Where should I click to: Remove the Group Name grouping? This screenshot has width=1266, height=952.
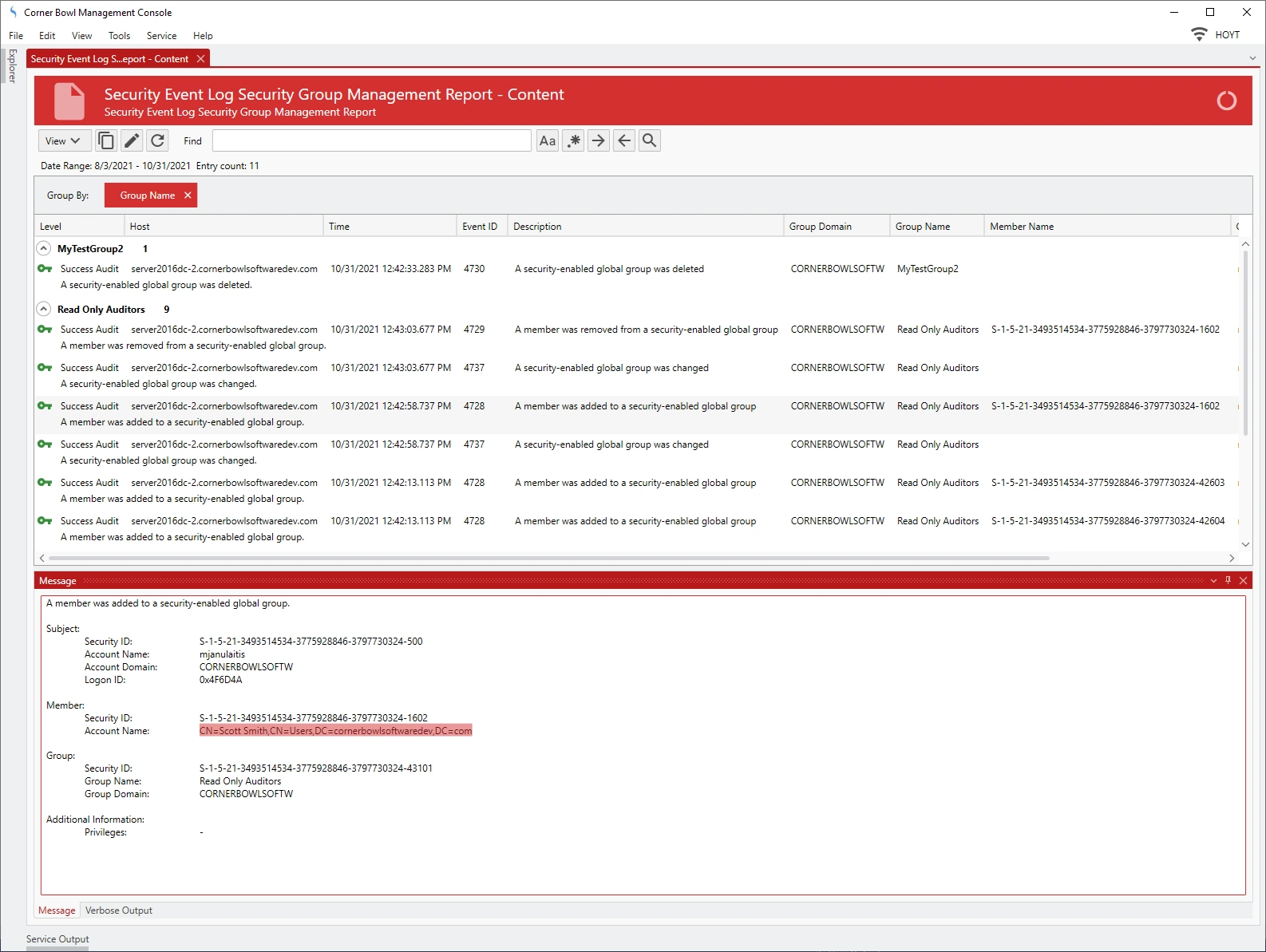pyautogui.click(x=188, y=196)
